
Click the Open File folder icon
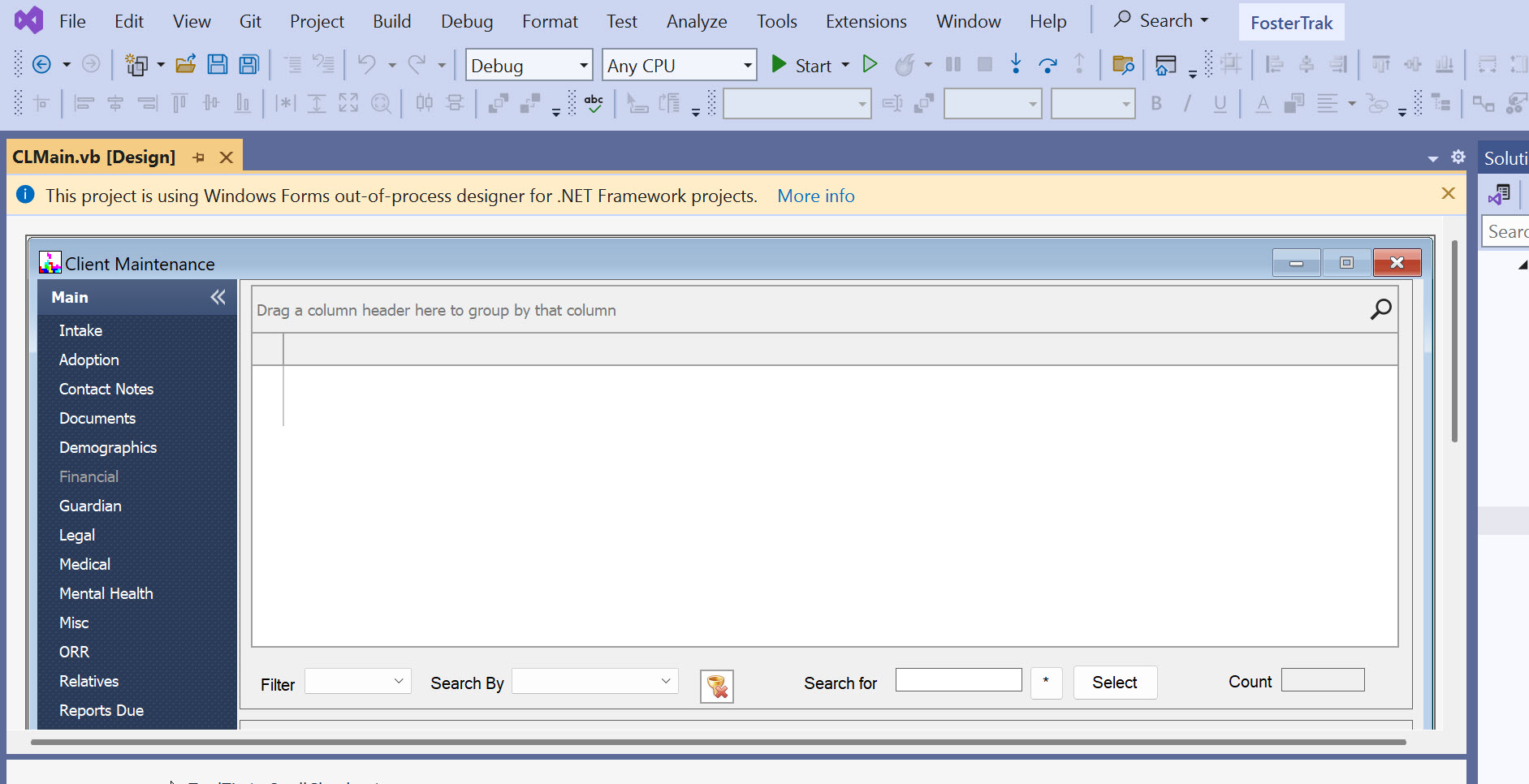(186, 65)
